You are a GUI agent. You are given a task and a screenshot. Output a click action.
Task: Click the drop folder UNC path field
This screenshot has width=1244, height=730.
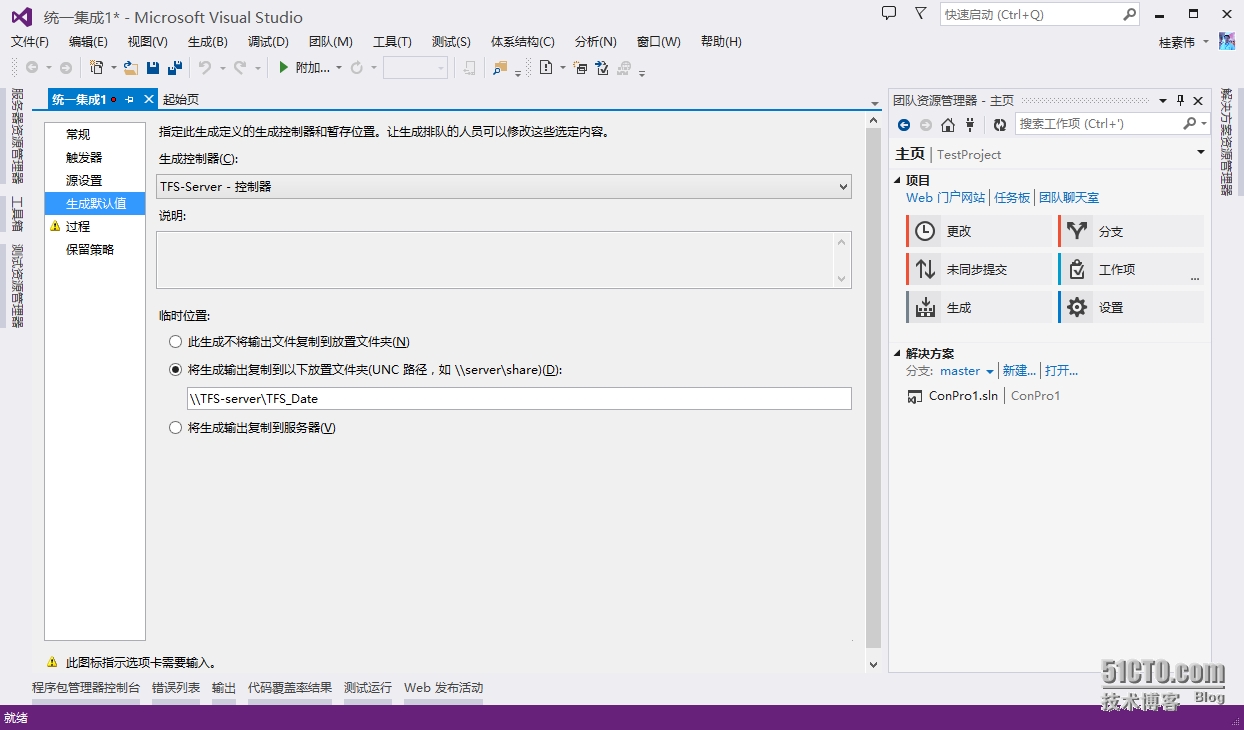pos(519,398)
